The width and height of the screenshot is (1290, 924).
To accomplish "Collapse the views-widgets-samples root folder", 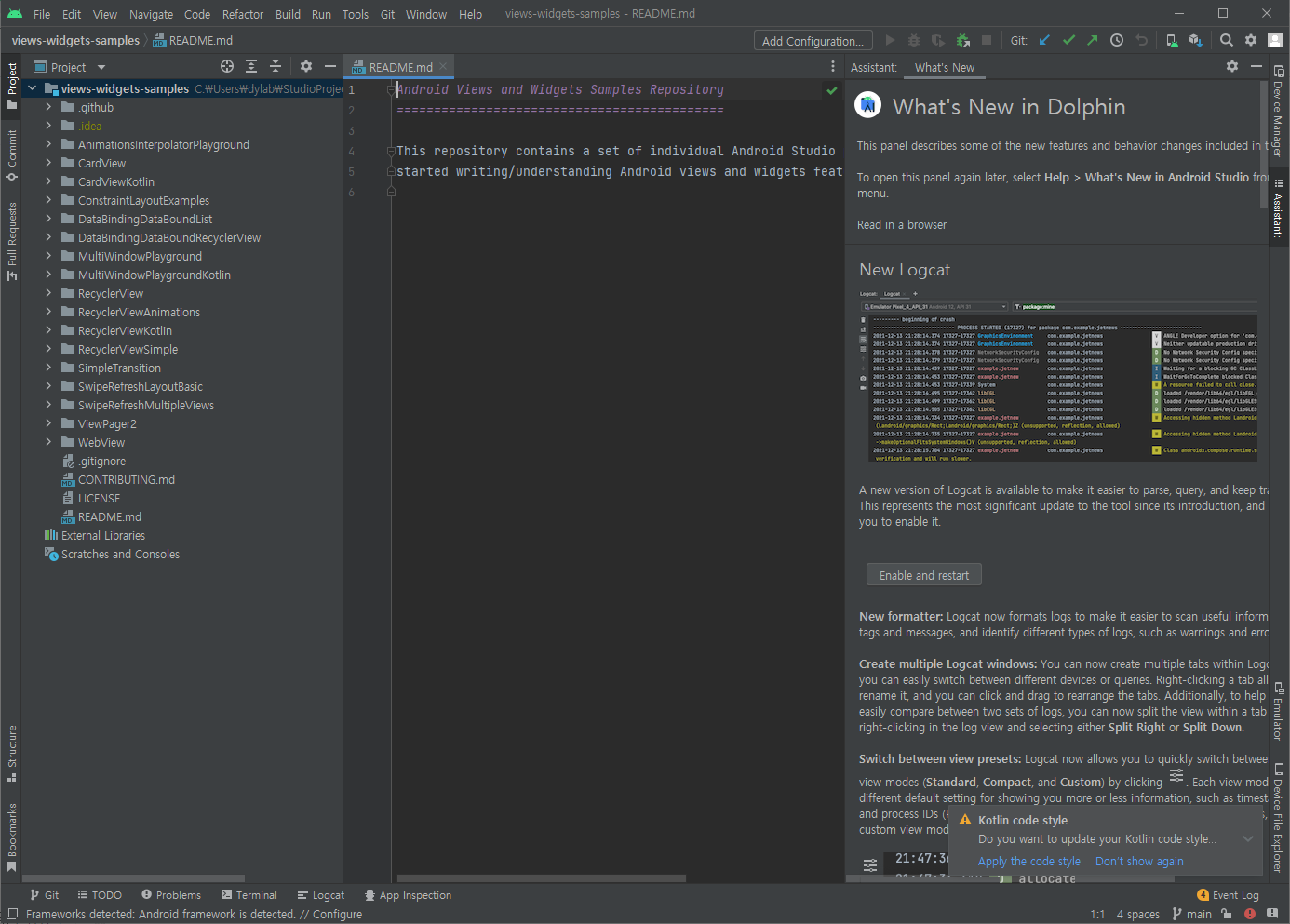I will tap(33, 88).
